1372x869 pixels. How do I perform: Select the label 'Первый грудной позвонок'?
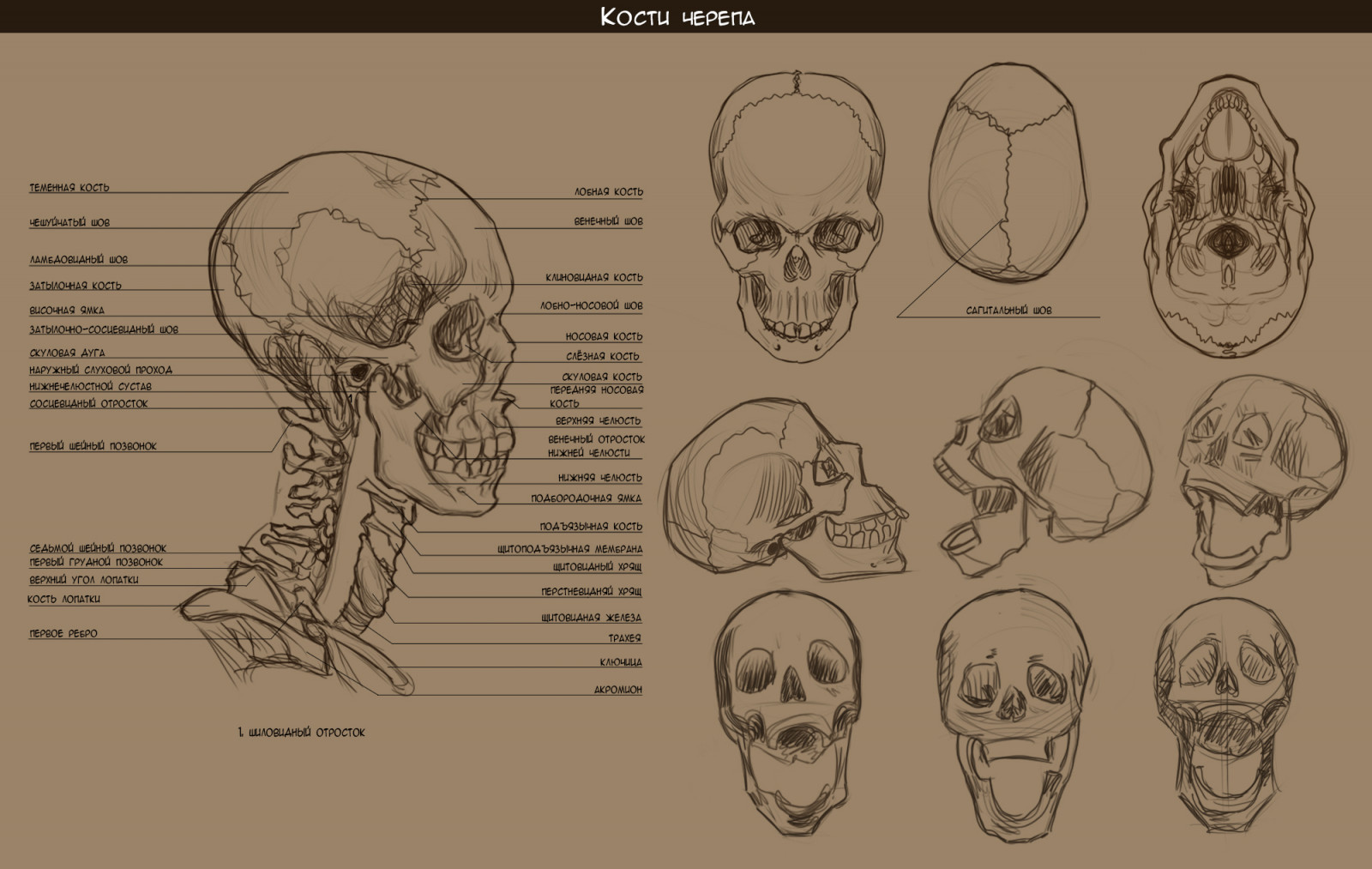[96, 563]
